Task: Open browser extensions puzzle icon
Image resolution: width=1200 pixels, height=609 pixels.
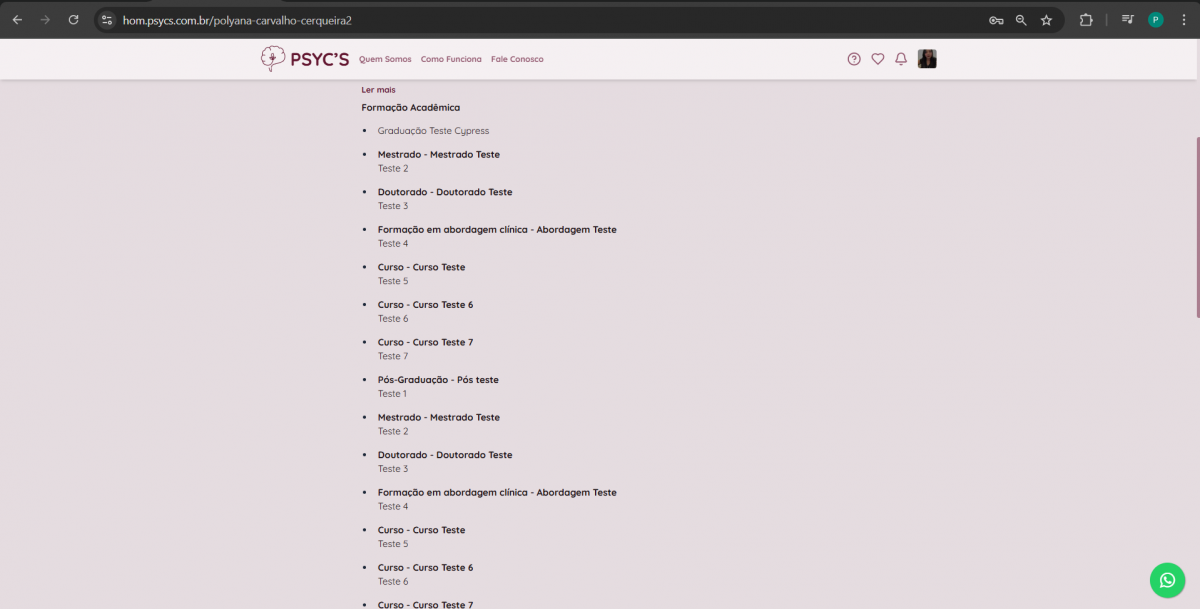Action: [1086, 20]
